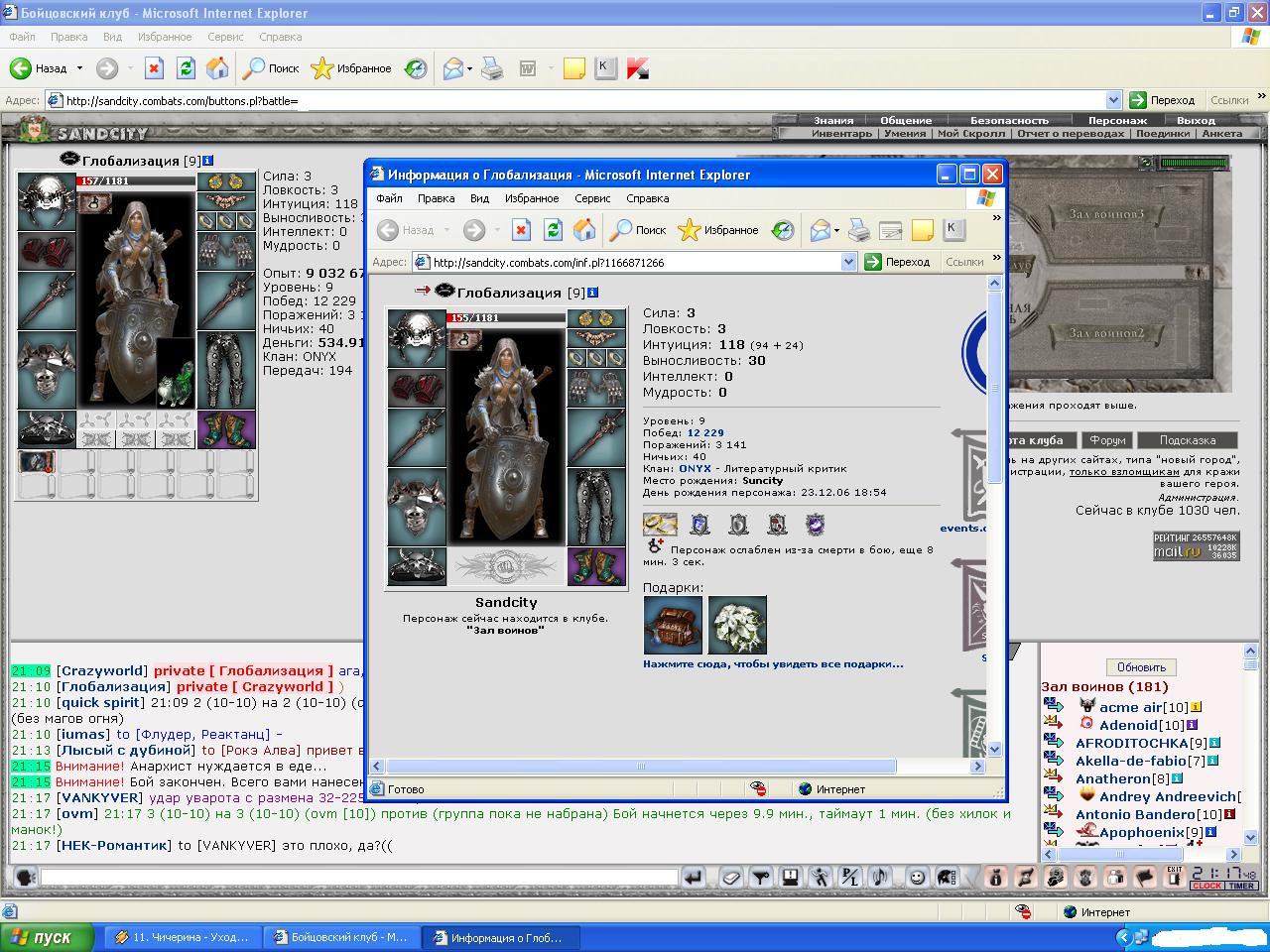Click the ONYX clan link in popup
This screenshot has width=1270, height=952.
[x=695, y=468]
